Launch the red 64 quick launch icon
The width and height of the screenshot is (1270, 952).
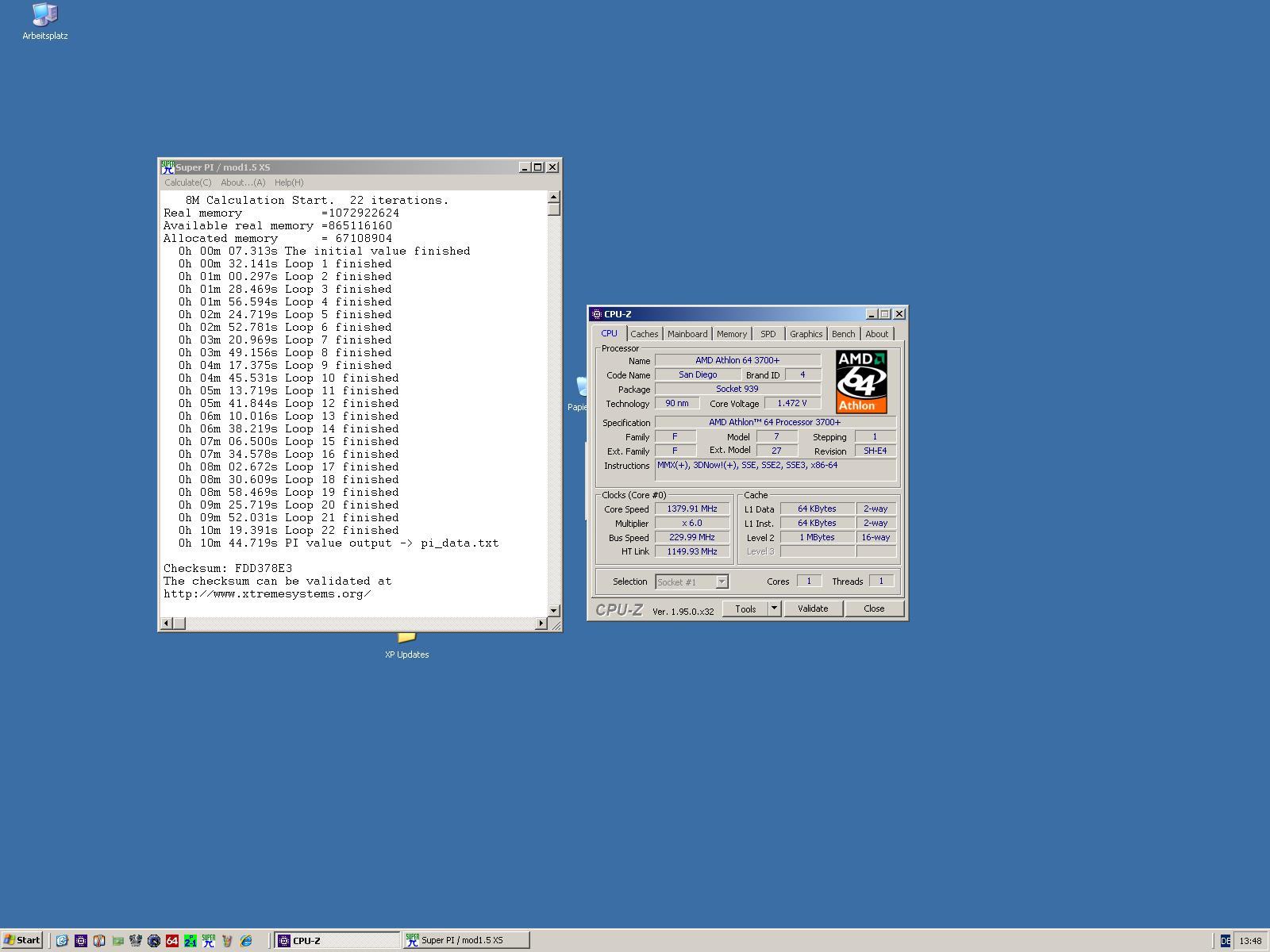[x=172, y=941]
